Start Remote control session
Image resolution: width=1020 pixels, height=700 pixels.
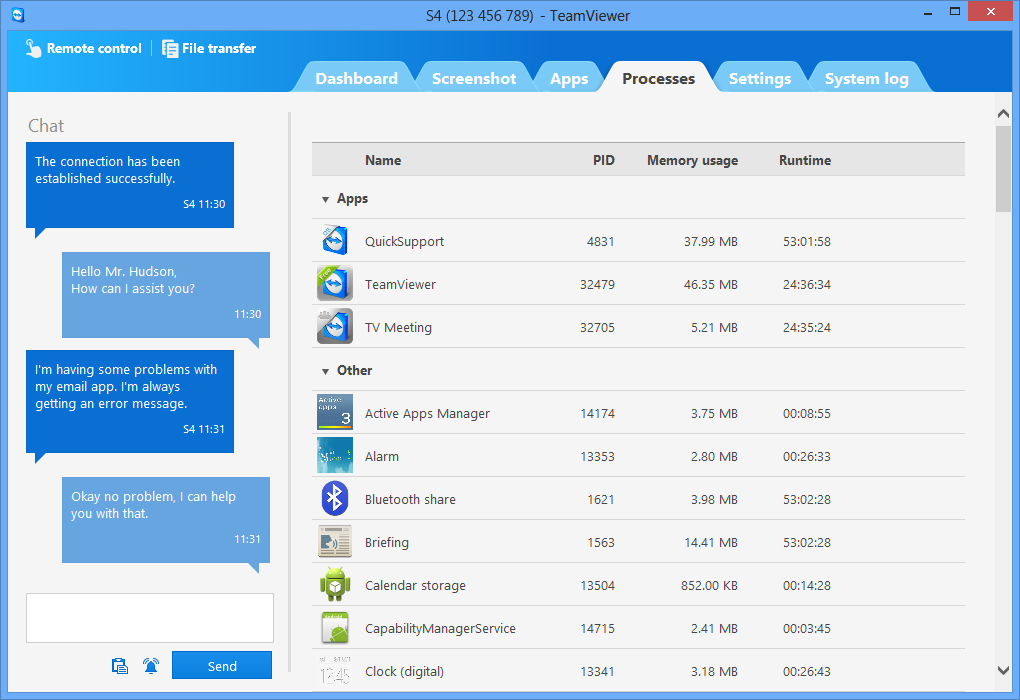[x=83, y=48]
